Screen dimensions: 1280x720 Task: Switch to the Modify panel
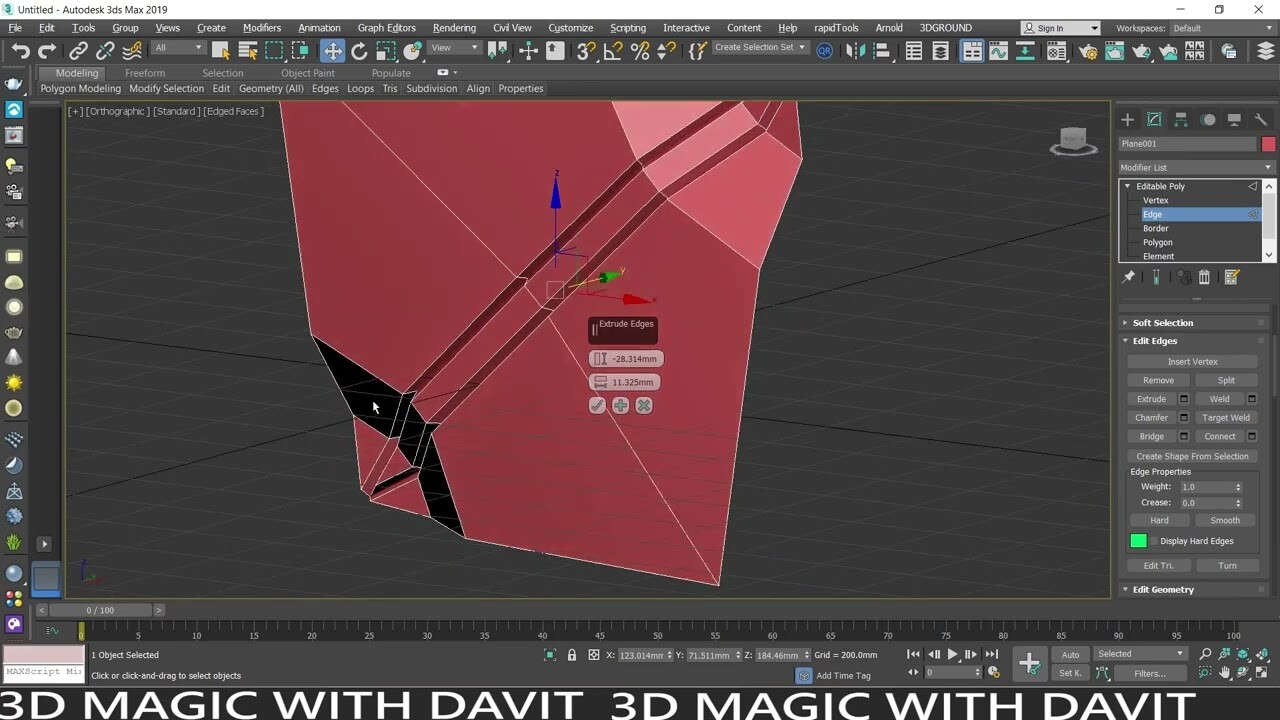[1155, 119]
